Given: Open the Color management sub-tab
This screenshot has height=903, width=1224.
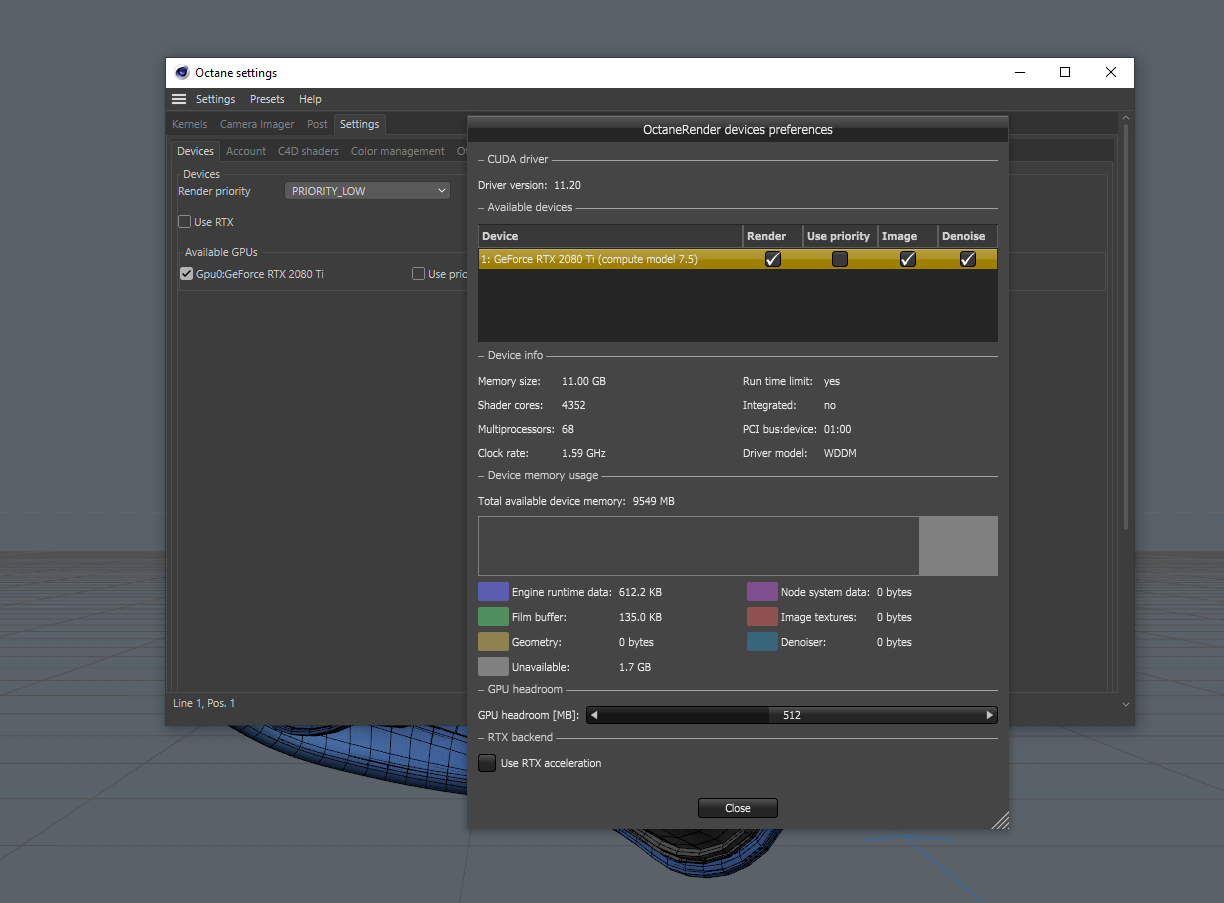Looking at the screenshot, I should (x=397, y=151).
